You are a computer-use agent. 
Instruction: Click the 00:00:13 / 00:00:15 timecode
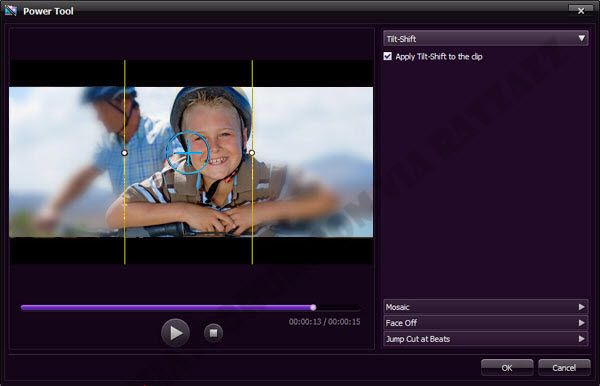click(324, 322)
